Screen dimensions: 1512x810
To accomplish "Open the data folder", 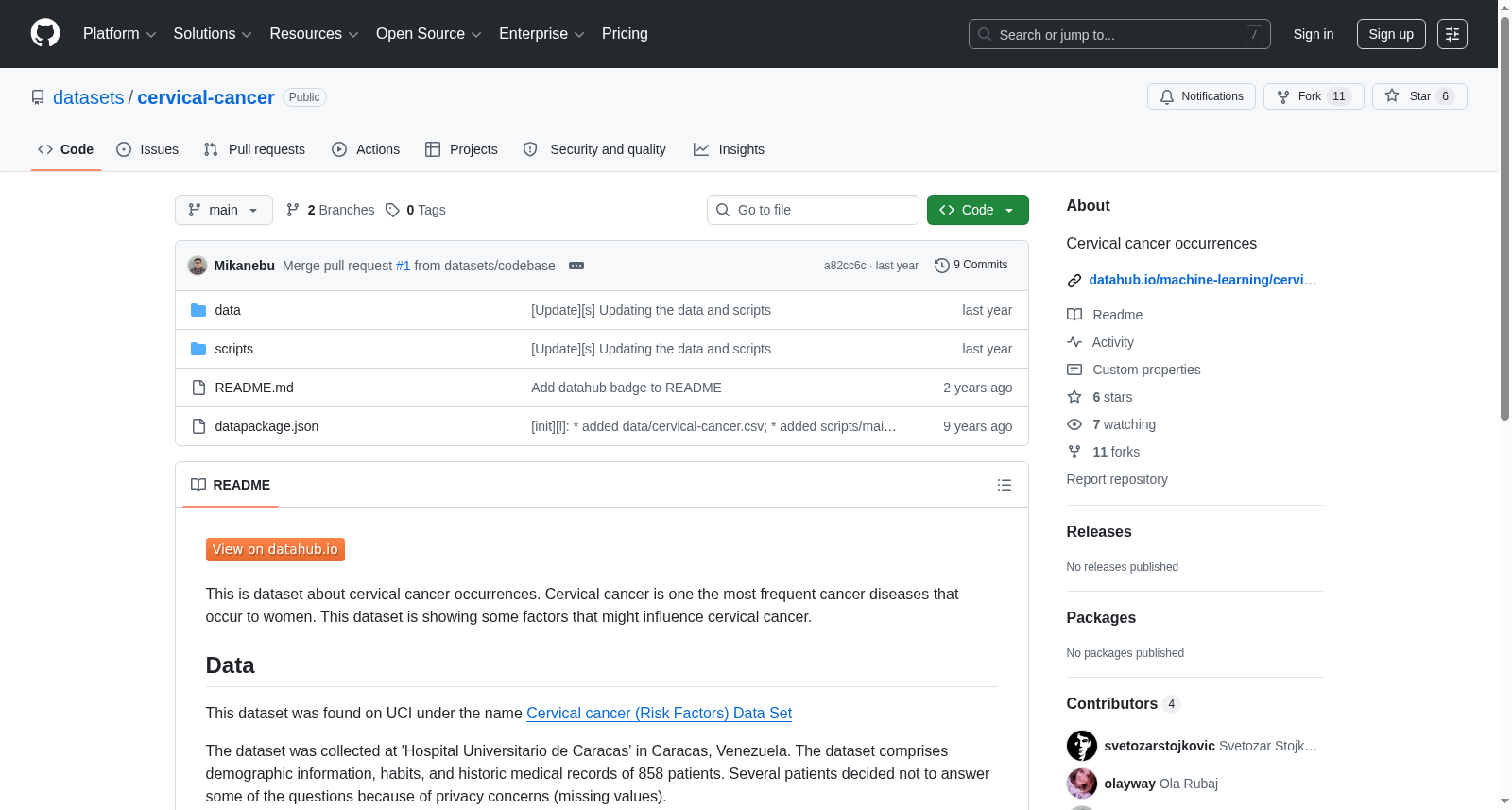I will pyautogui.click(x=228, y=310).
